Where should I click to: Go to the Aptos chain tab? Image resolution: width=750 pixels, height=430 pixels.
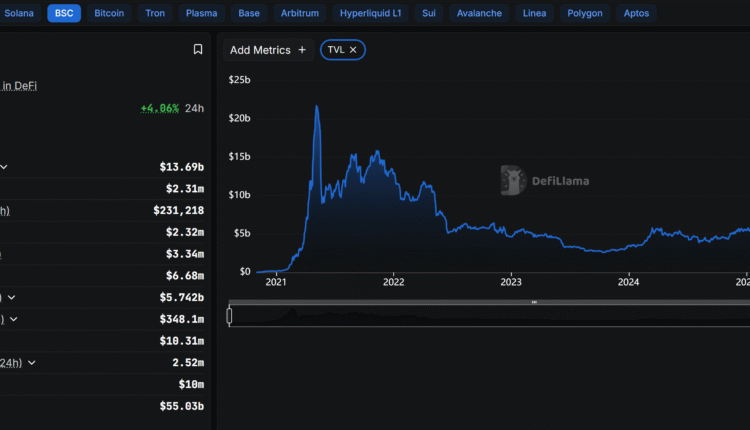point(636,14)
